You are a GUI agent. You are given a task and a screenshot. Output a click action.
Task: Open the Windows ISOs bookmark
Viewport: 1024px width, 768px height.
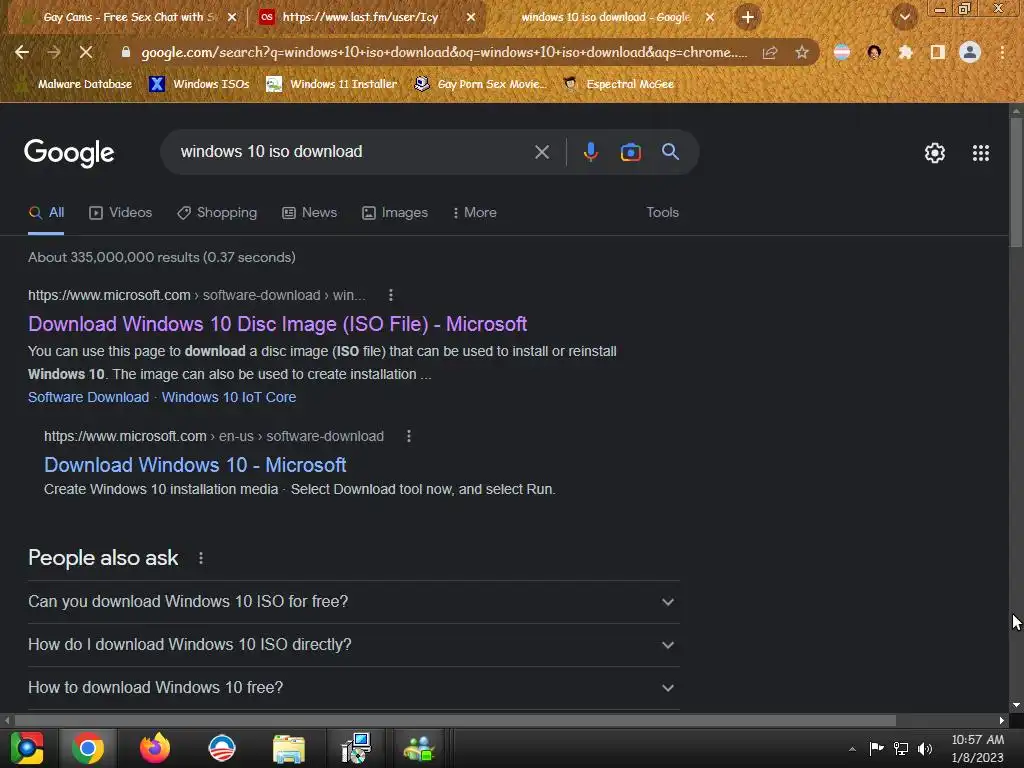(x=199, y=84)
